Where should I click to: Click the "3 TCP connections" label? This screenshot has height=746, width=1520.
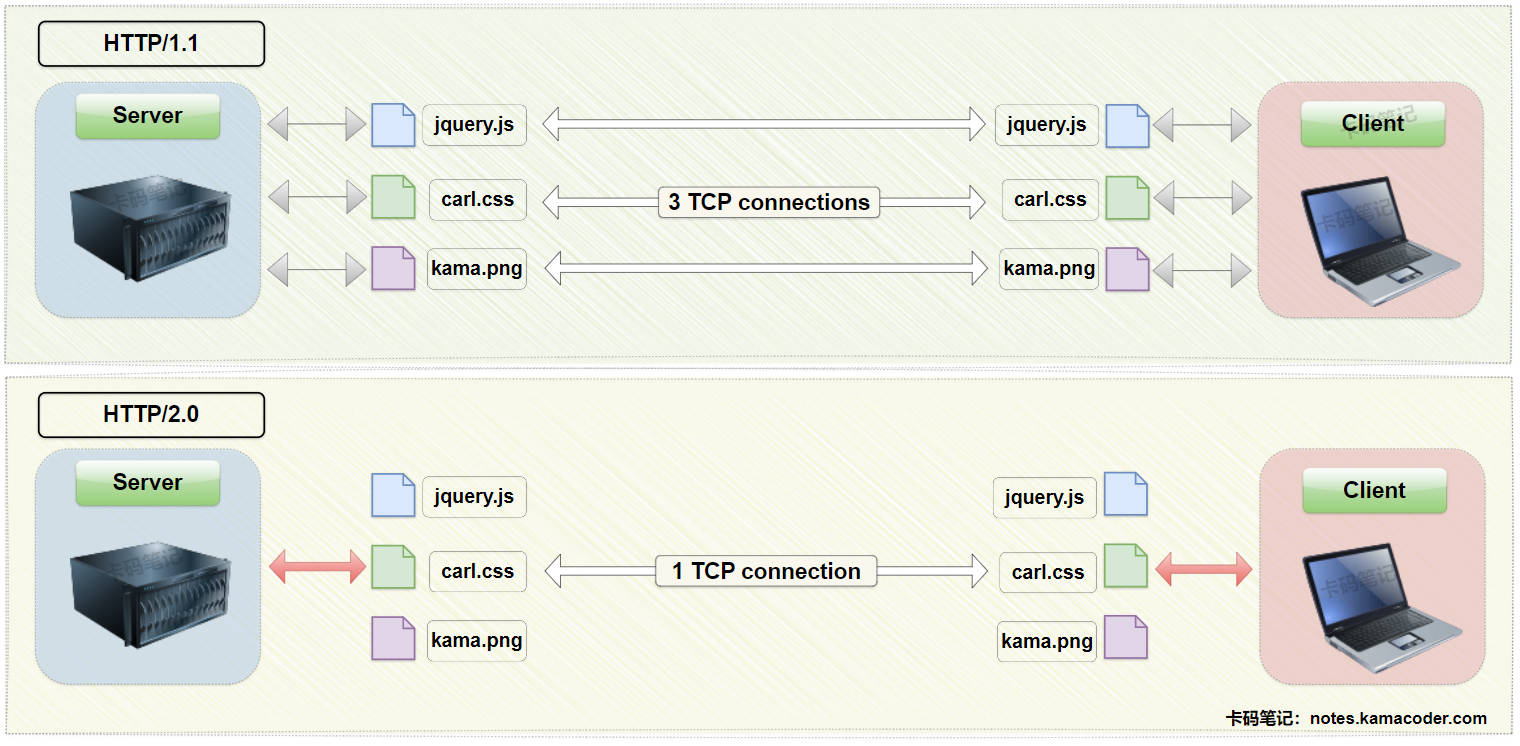click(768, 202)
